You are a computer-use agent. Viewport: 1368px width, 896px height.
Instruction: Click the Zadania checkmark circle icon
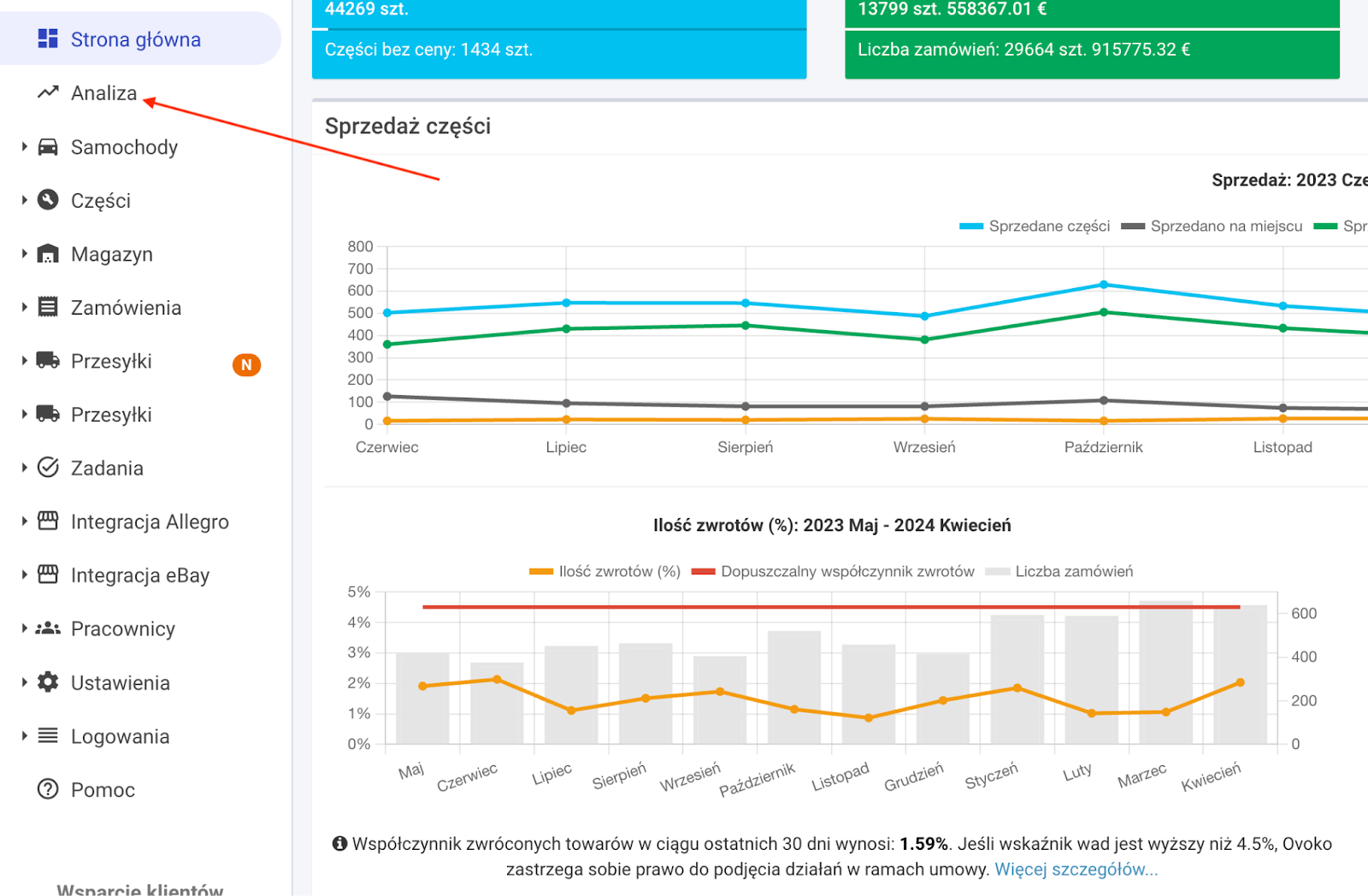[x=48, y=468]
